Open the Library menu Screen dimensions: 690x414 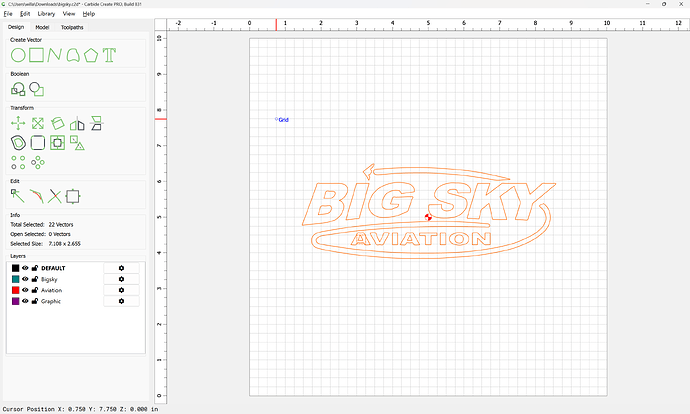(x=46, y=14)
